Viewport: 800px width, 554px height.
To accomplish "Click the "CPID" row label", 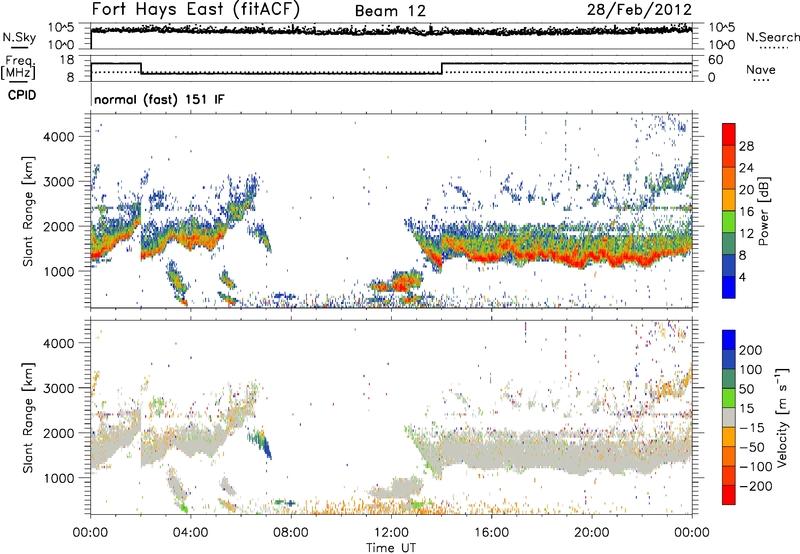I will [22, 95].
